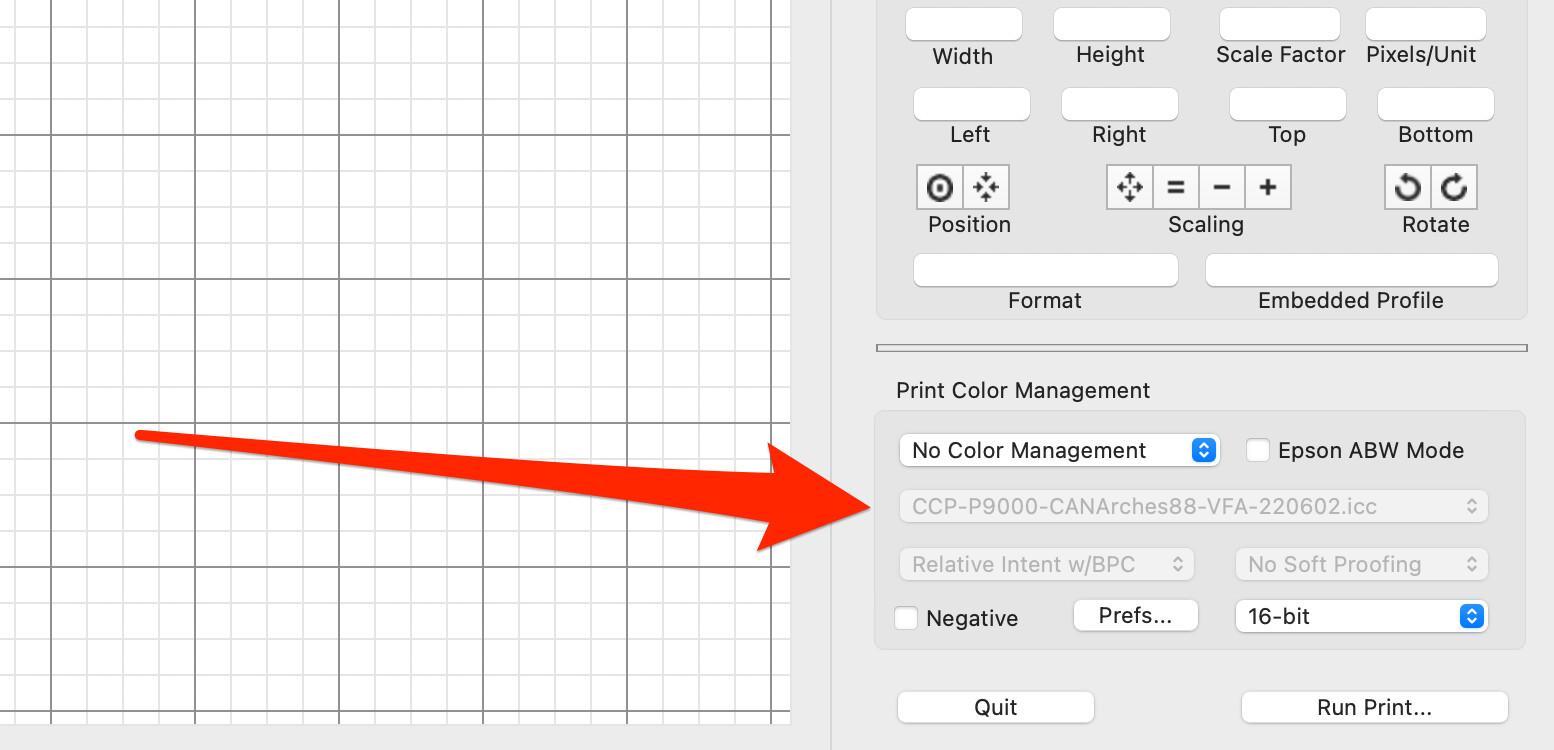Rotate image counterclockwise

point(1408,187)
